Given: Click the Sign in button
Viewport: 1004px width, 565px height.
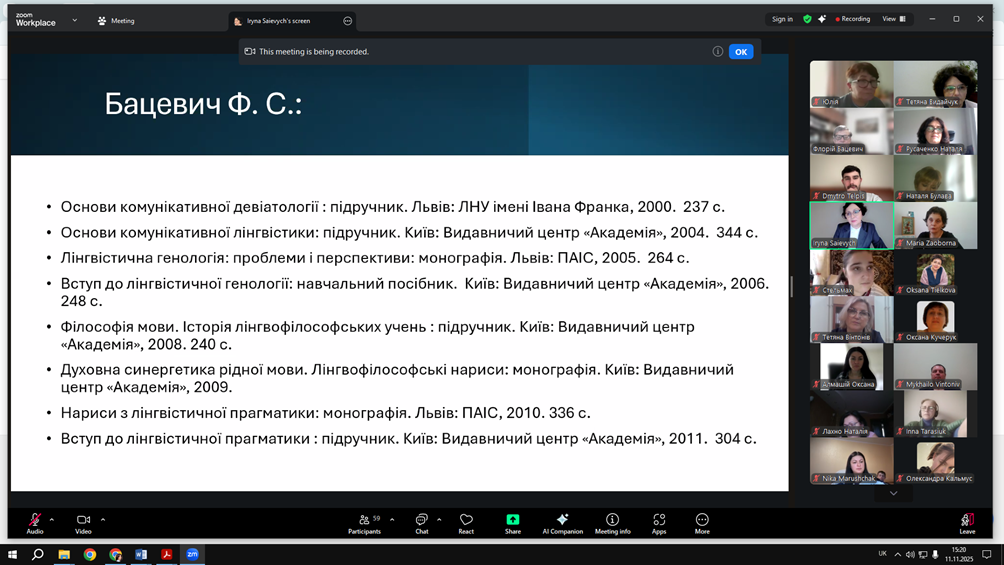Looking at the screenshot, I should [x=782, y=19].
